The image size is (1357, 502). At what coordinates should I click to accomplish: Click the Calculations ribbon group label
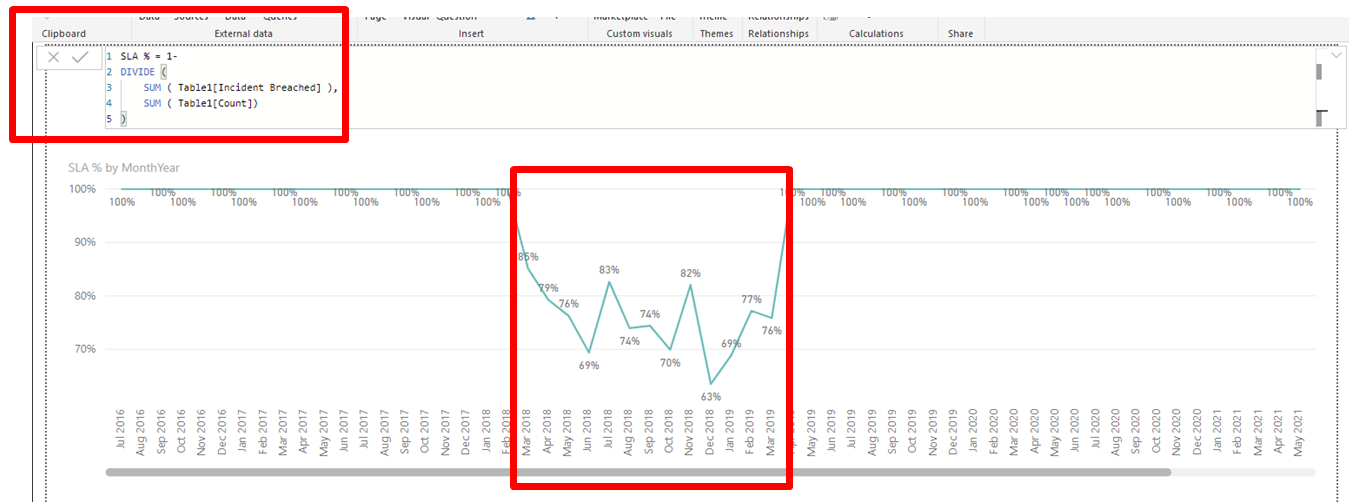click(x=876, y=34)
